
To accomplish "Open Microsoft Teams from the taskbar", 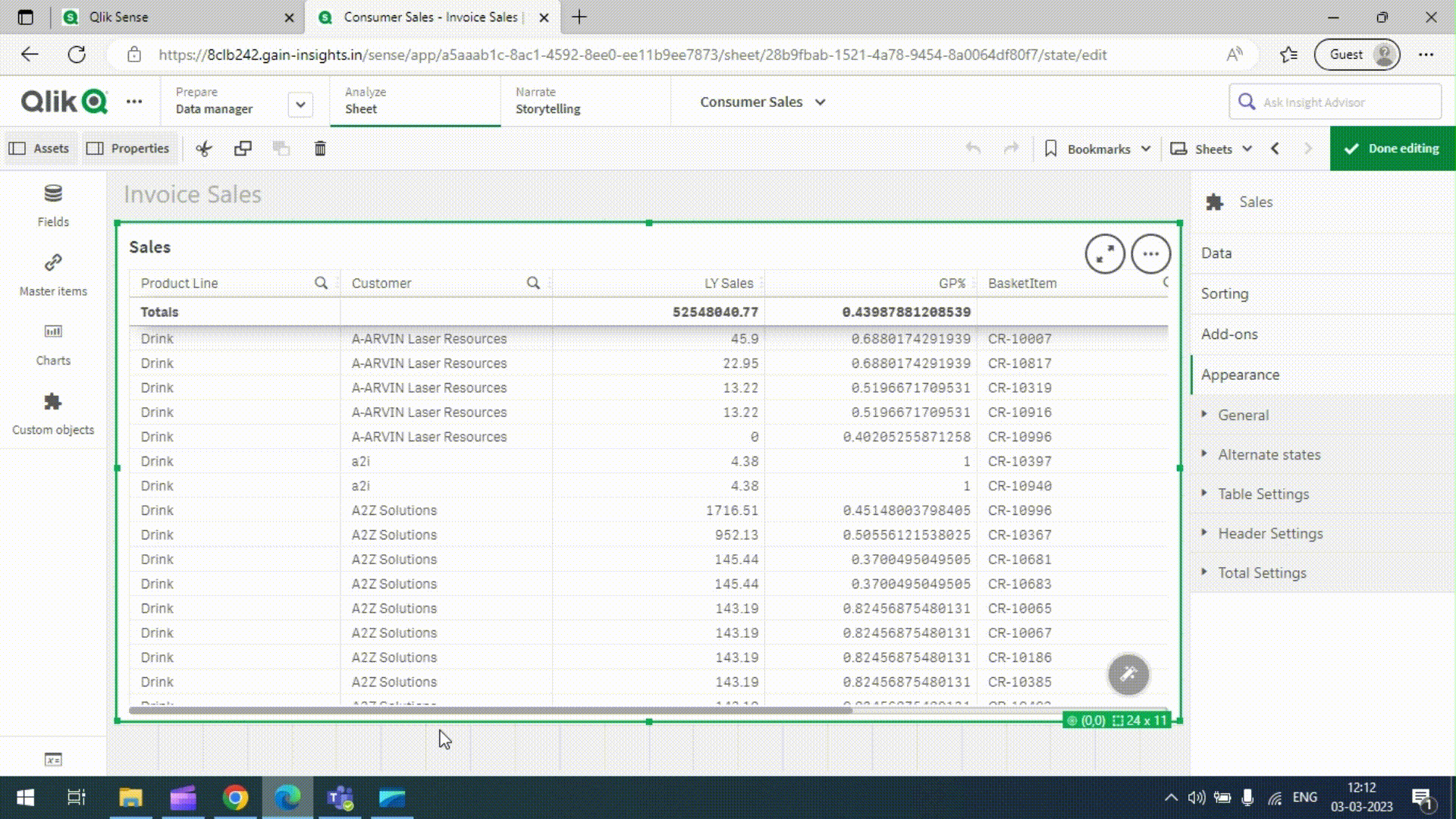I will pos(340,798).
